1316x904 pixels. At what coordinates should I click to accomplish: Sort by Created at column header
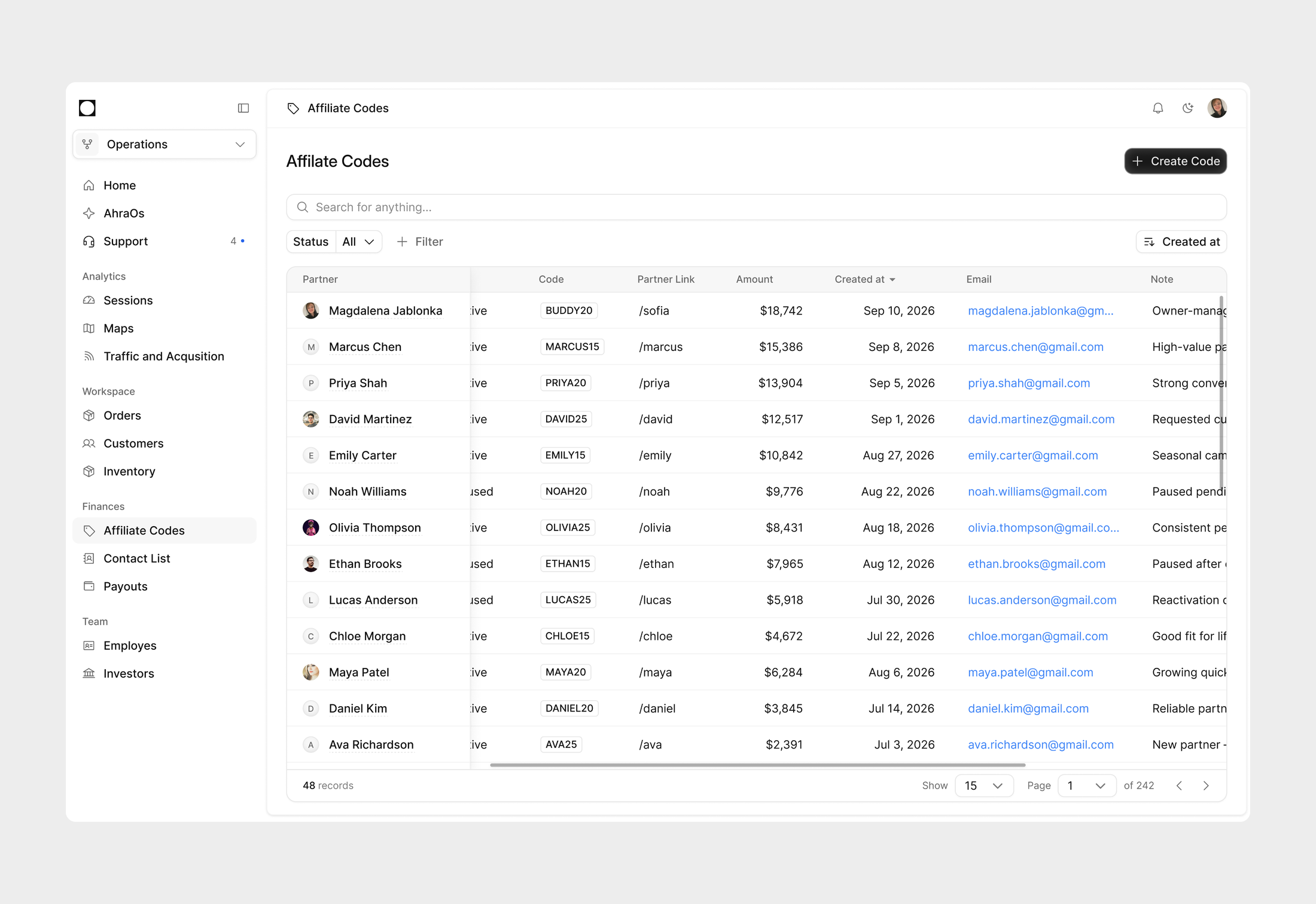[x=865, y=279]
